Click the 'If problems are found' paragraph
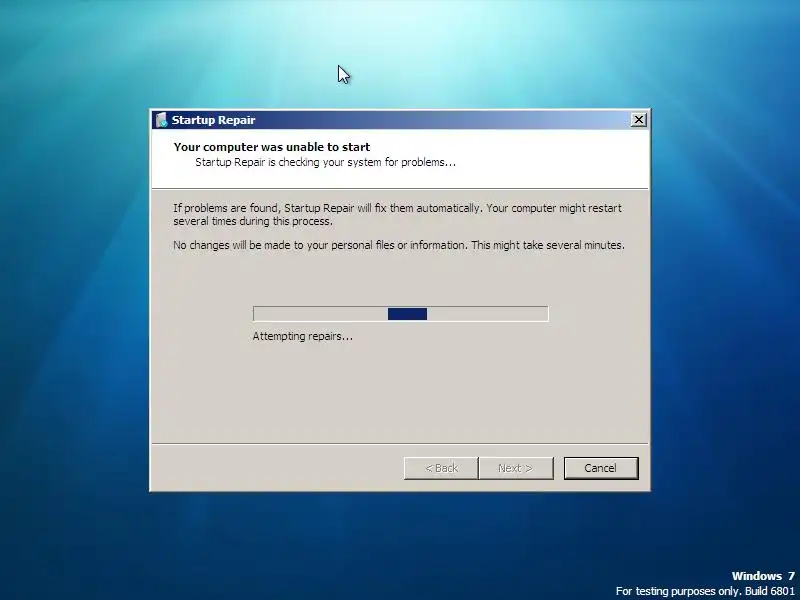 tap(397, 215)
